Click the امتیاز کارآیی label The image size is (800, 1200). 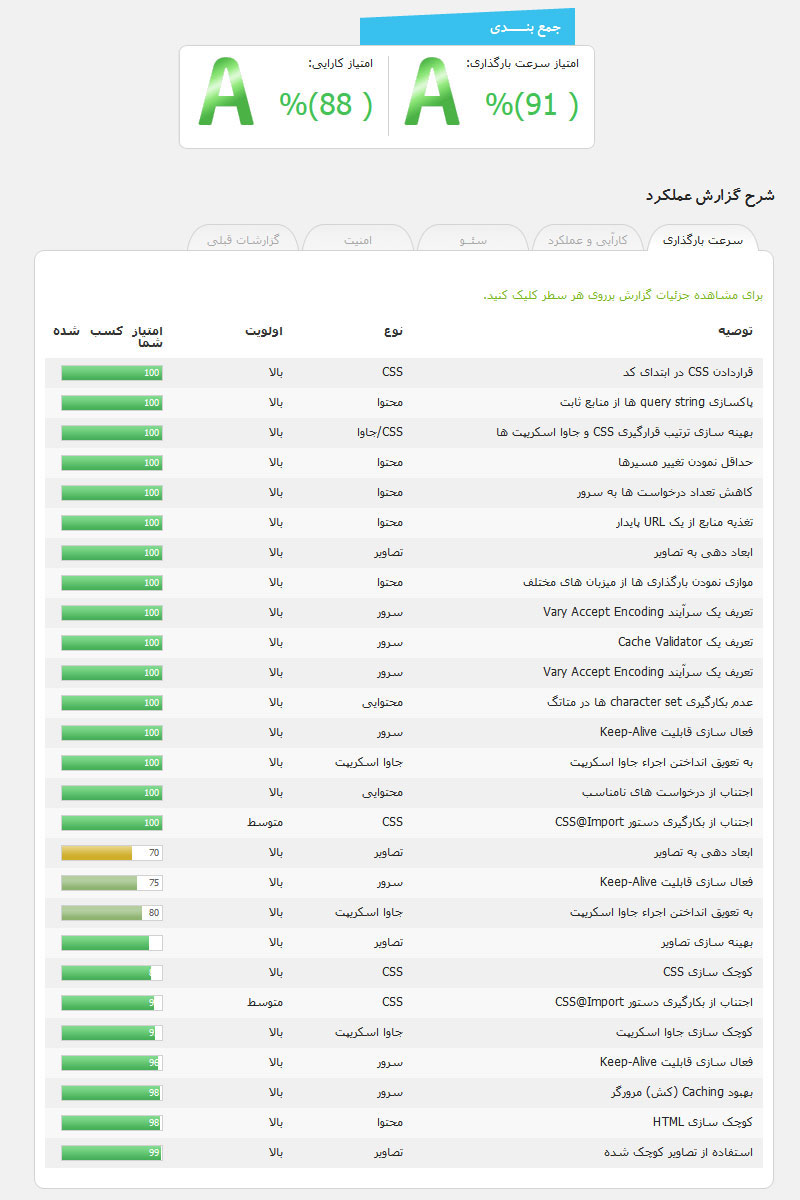(x=341, y=63)
